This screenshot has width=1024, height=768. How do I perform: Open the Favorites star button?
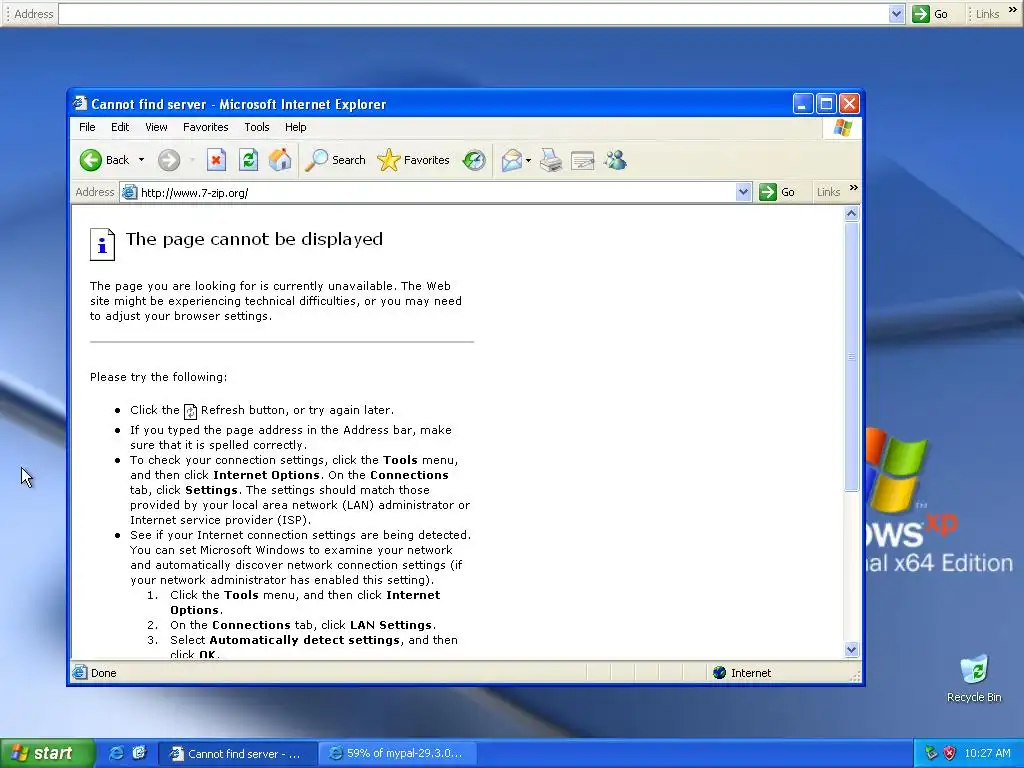(x=413, y=160)
